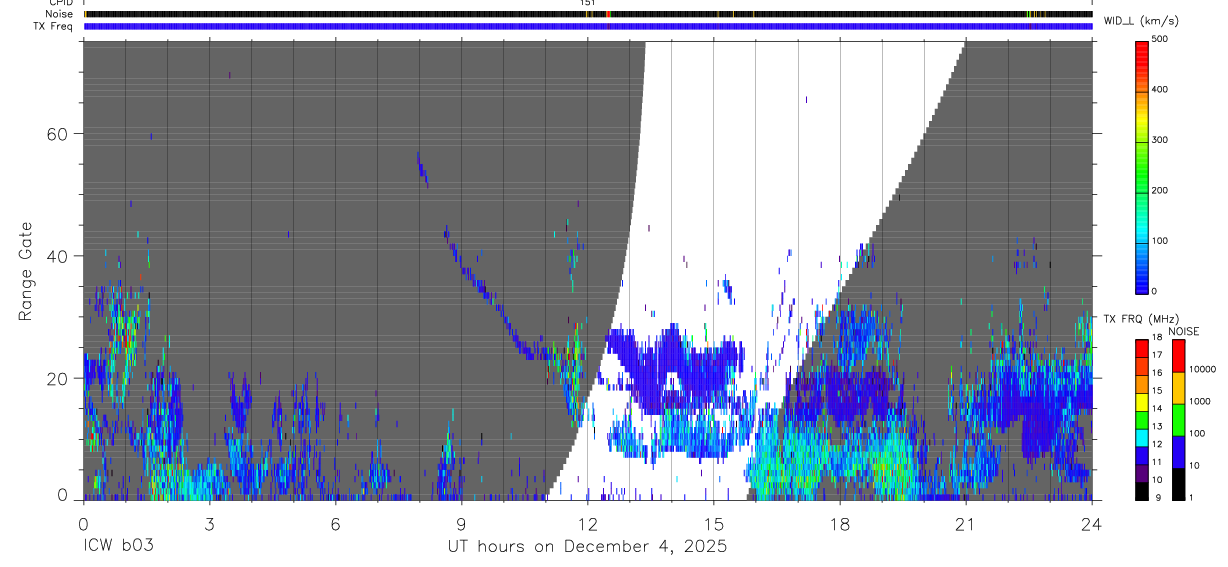Viewport: 1228px width, 567px height.
Task: Click the 'ICW b03' radar beam label
Action: click(118, 546)
